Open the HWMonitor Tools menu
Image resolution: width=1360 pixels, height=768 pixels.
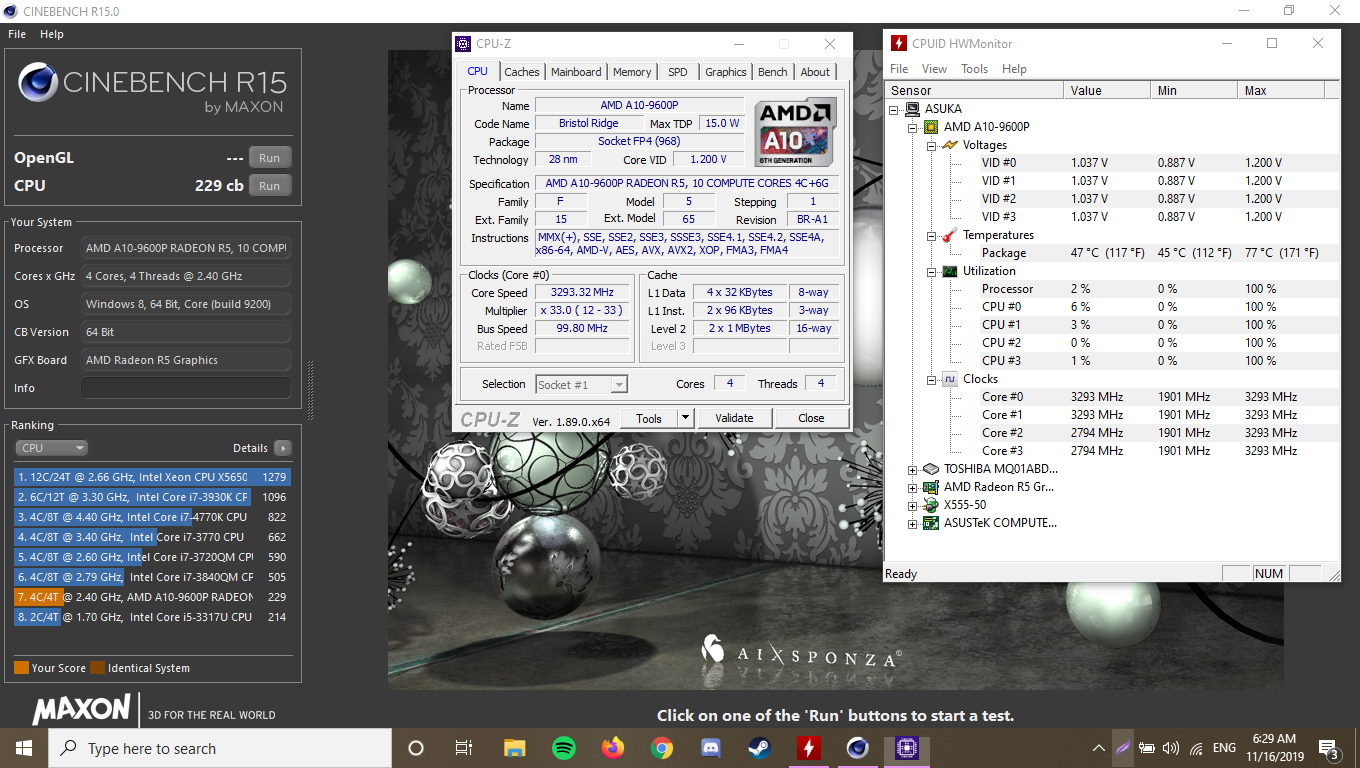pos(974,69)
